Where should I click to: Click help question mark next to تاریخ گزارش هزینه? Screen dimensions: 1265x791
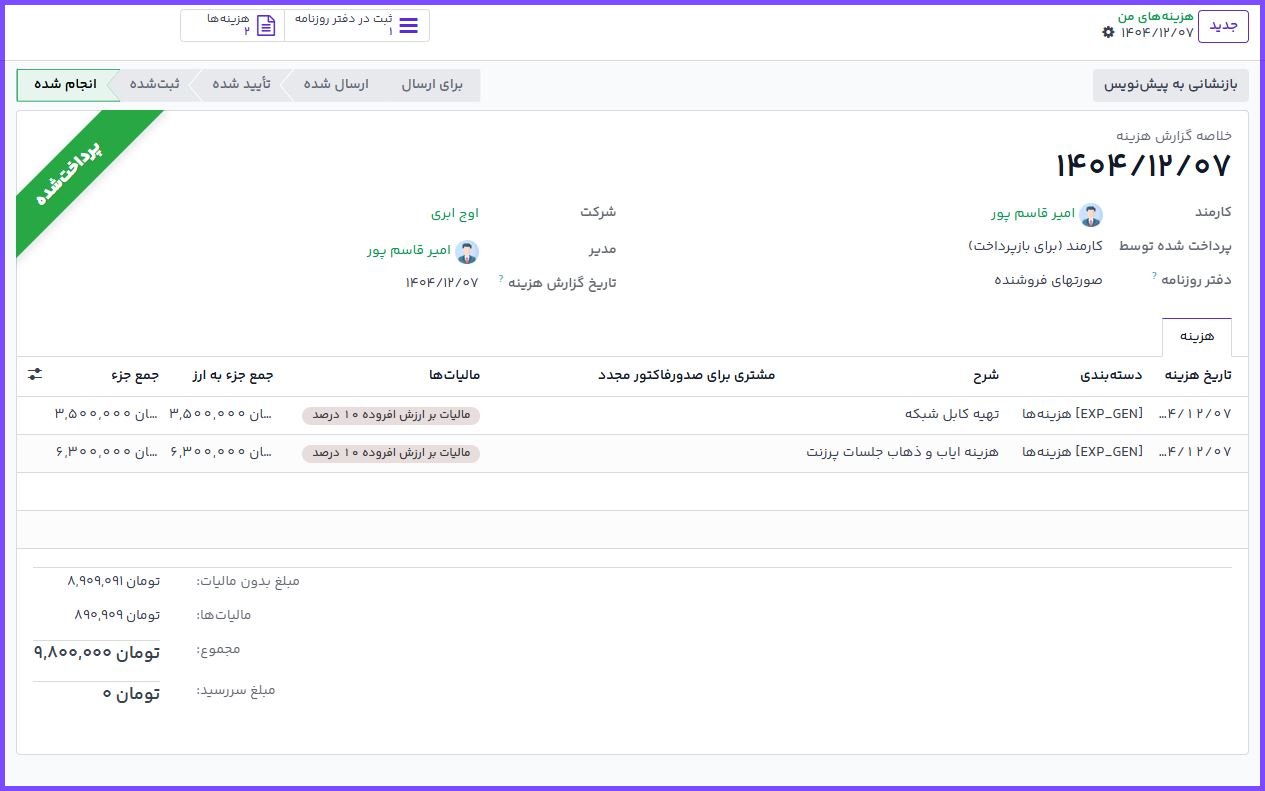[x=501, y=279]
